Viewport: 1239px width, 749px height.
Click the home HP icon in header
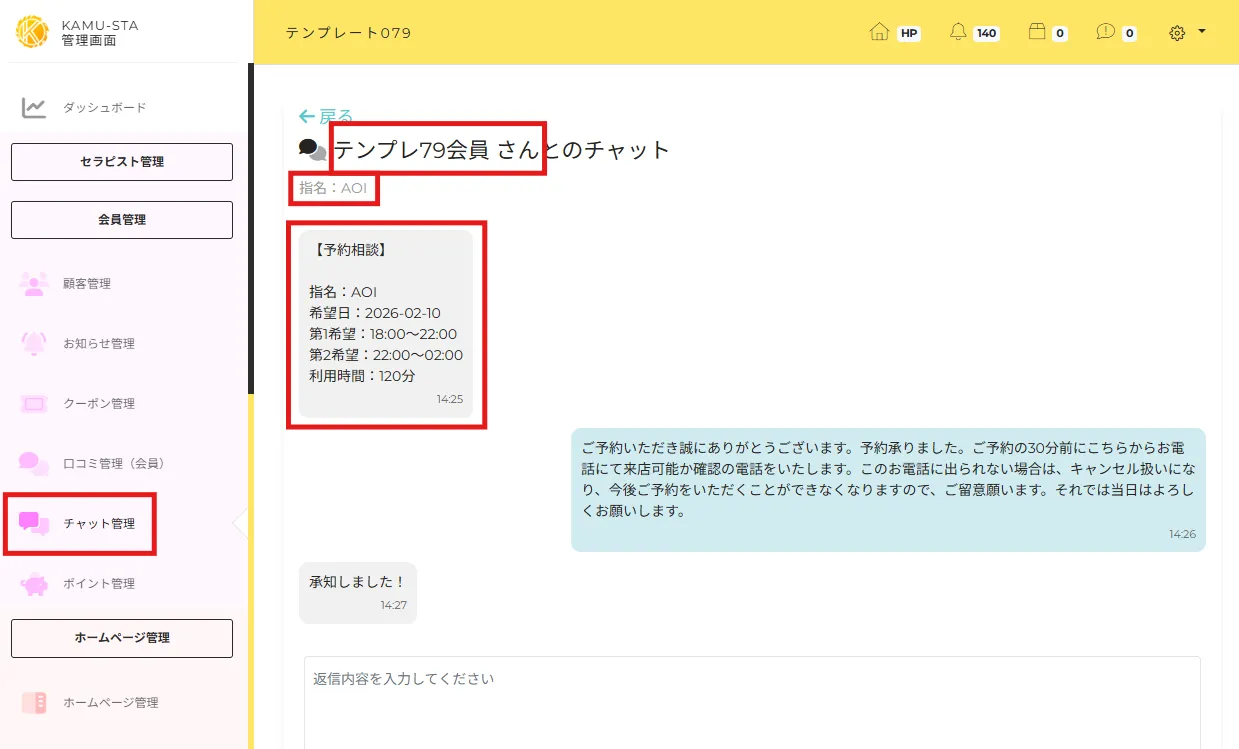click(x=880, y=32)
